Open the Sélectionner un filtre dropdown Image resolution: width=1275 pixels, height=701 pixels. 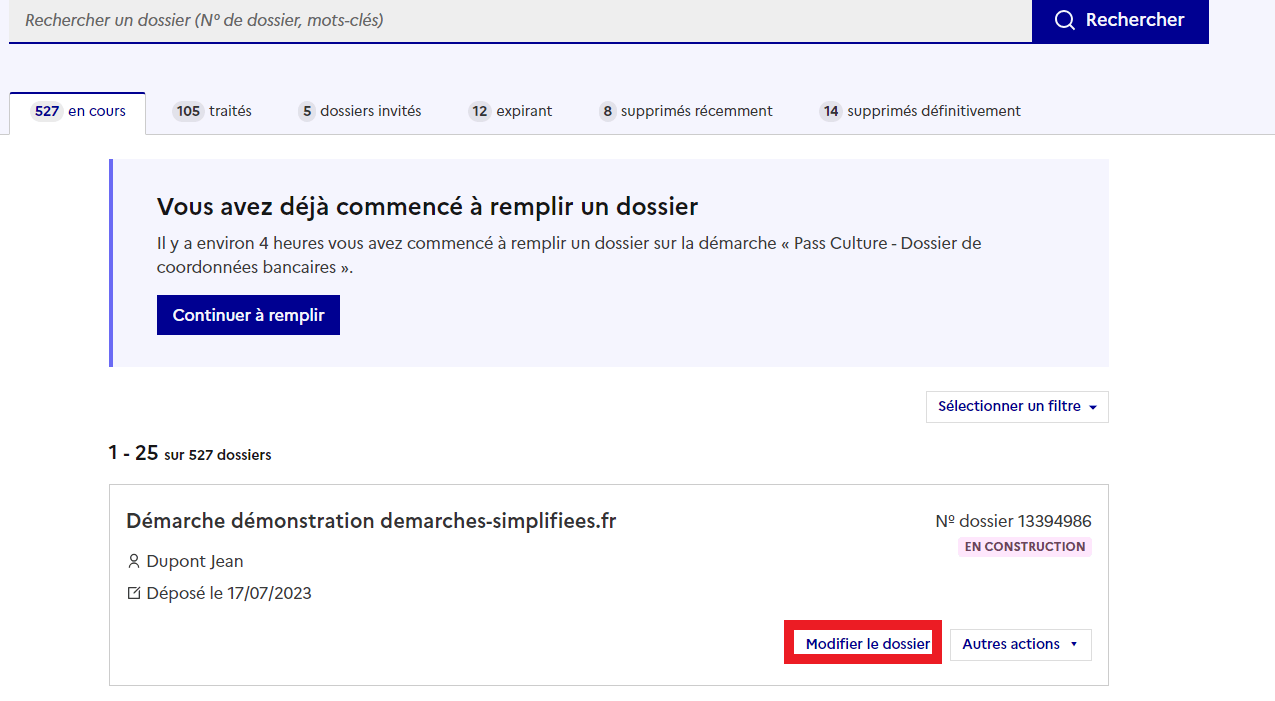pos(1015,406)
